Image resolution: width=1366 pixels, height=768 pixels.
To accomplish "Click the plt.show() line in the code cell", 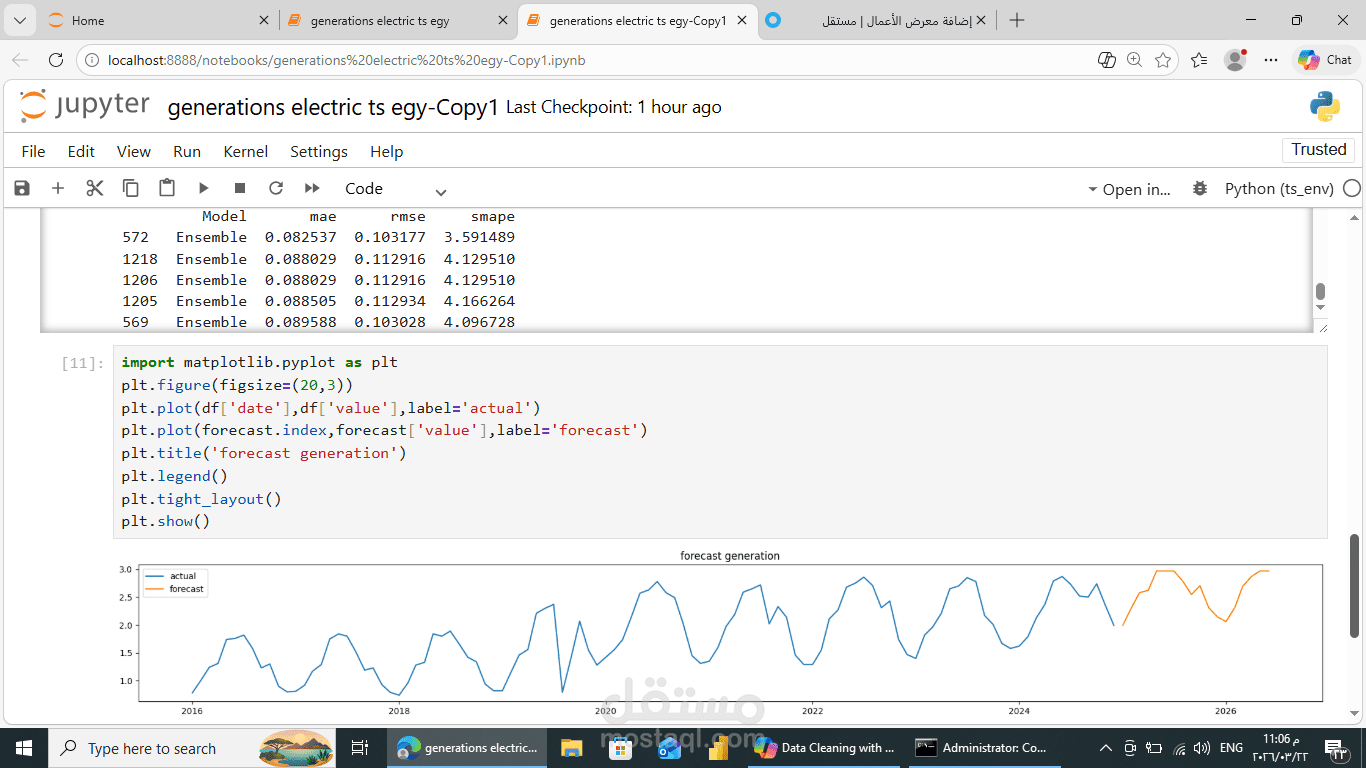I will (x=166, y=521).
